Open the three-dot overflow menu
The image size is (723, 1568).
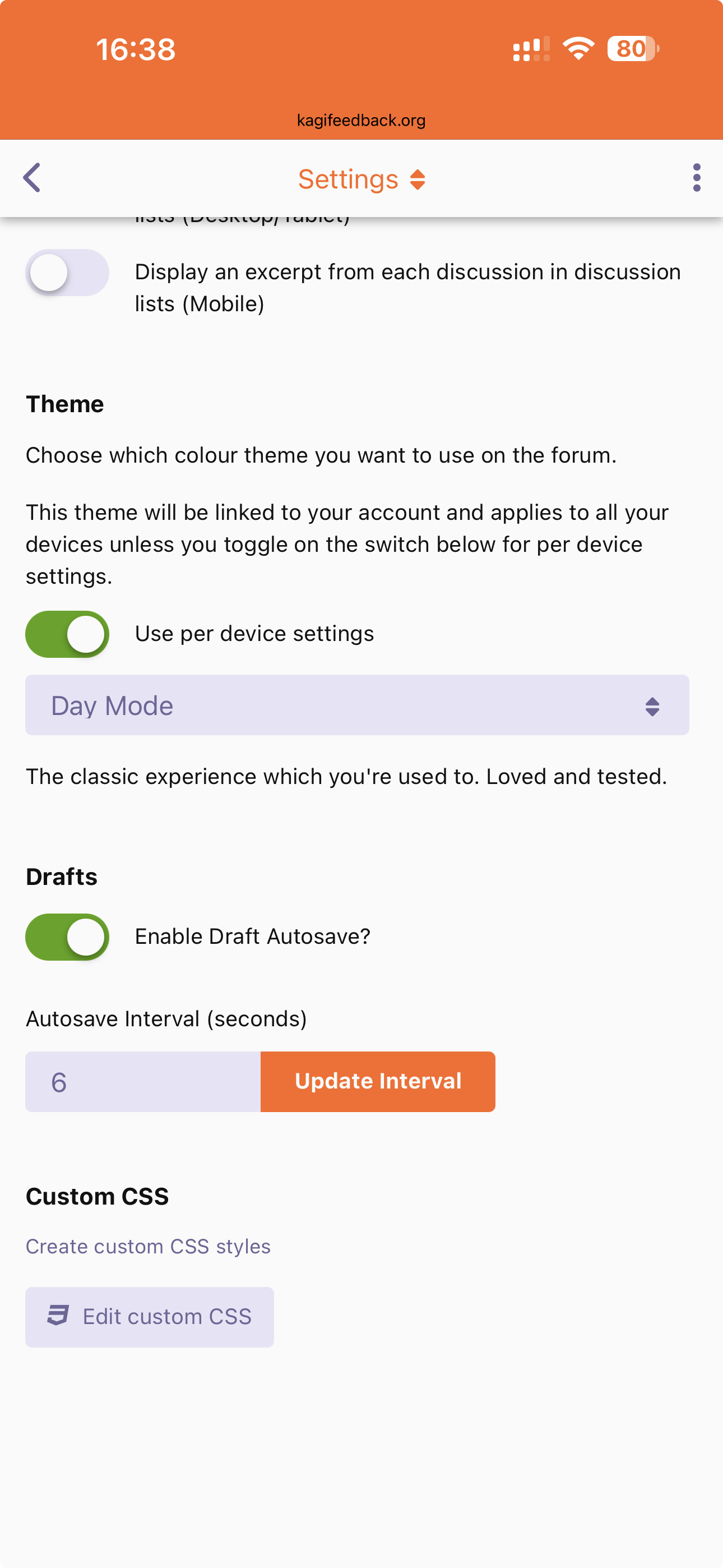tap(696, 178)
